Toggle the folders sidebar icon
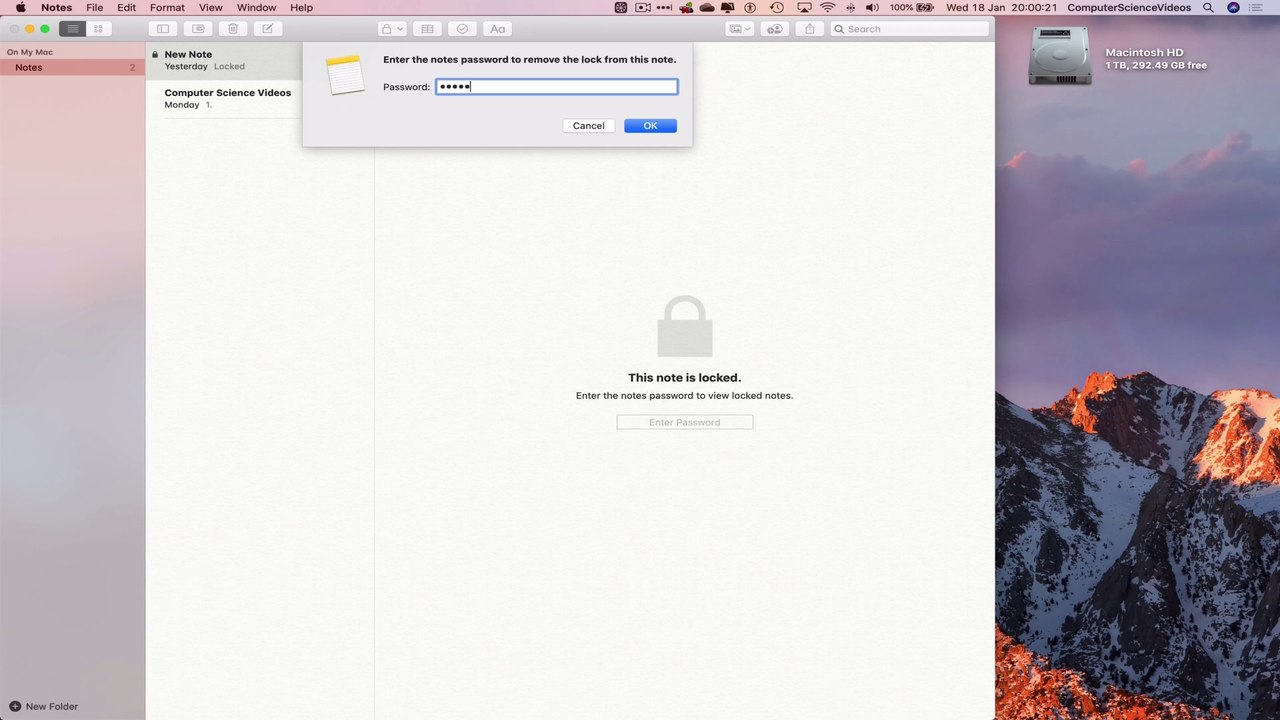 click(x=163, y=29)
